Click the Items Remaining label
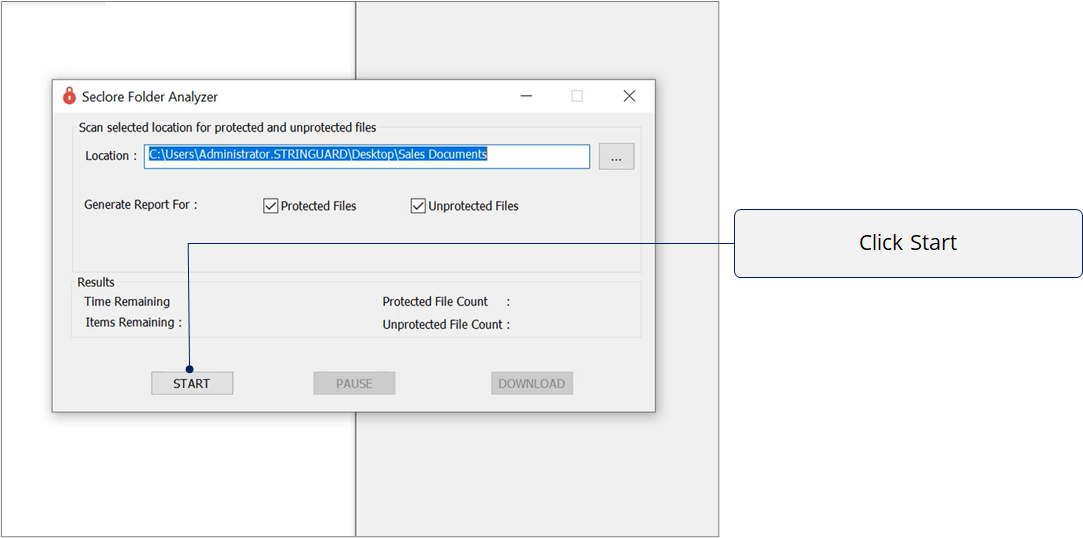Screen dimensions: 1083x538 coord(133,323)
